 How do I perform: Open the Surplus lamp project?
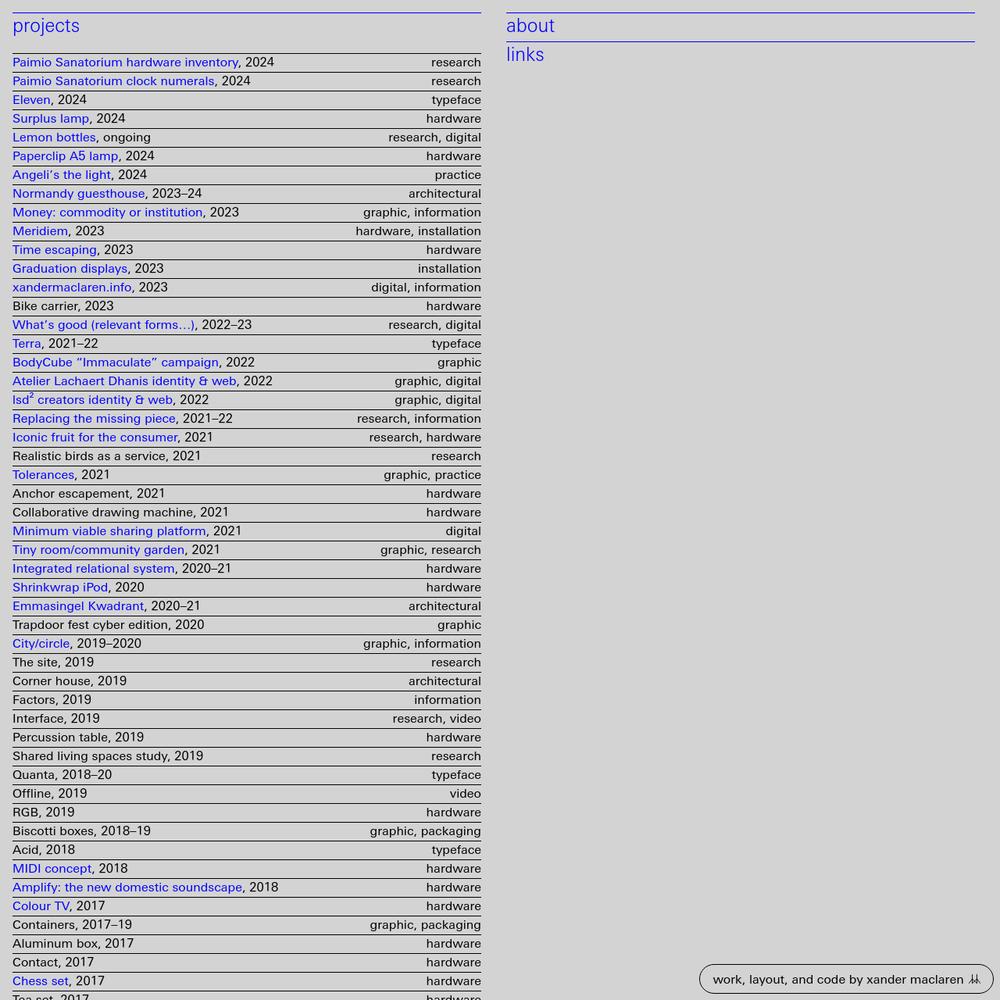click(x=51, y=119)
